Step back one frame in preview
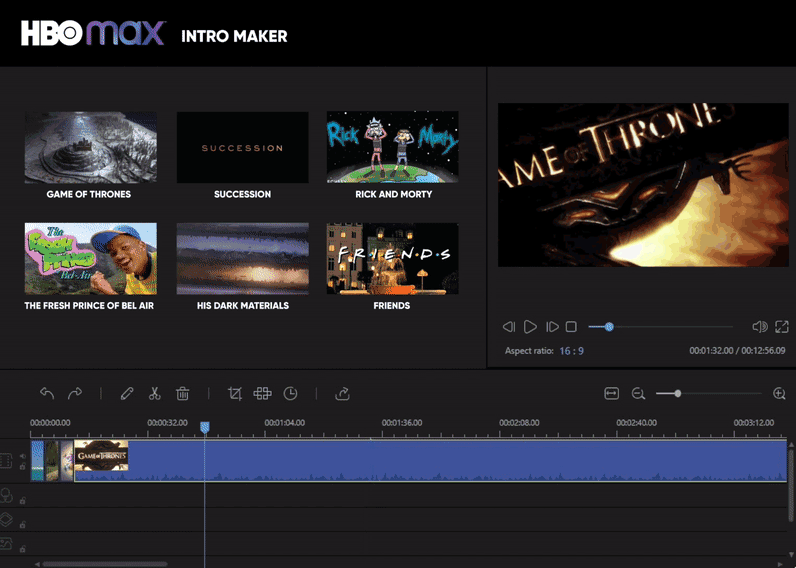The height and width of the screenshot is (568, 796). click(x=509, y=327)
